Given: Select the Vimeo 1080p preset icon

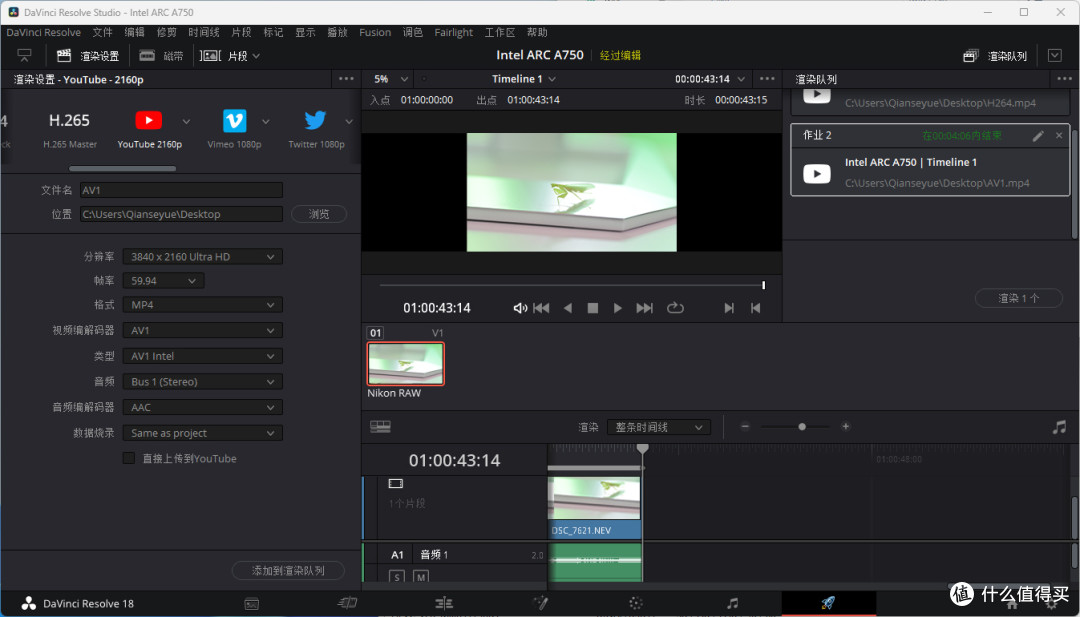Looking at the screenshot, I should pyautogui.click(x=234, y=121).
